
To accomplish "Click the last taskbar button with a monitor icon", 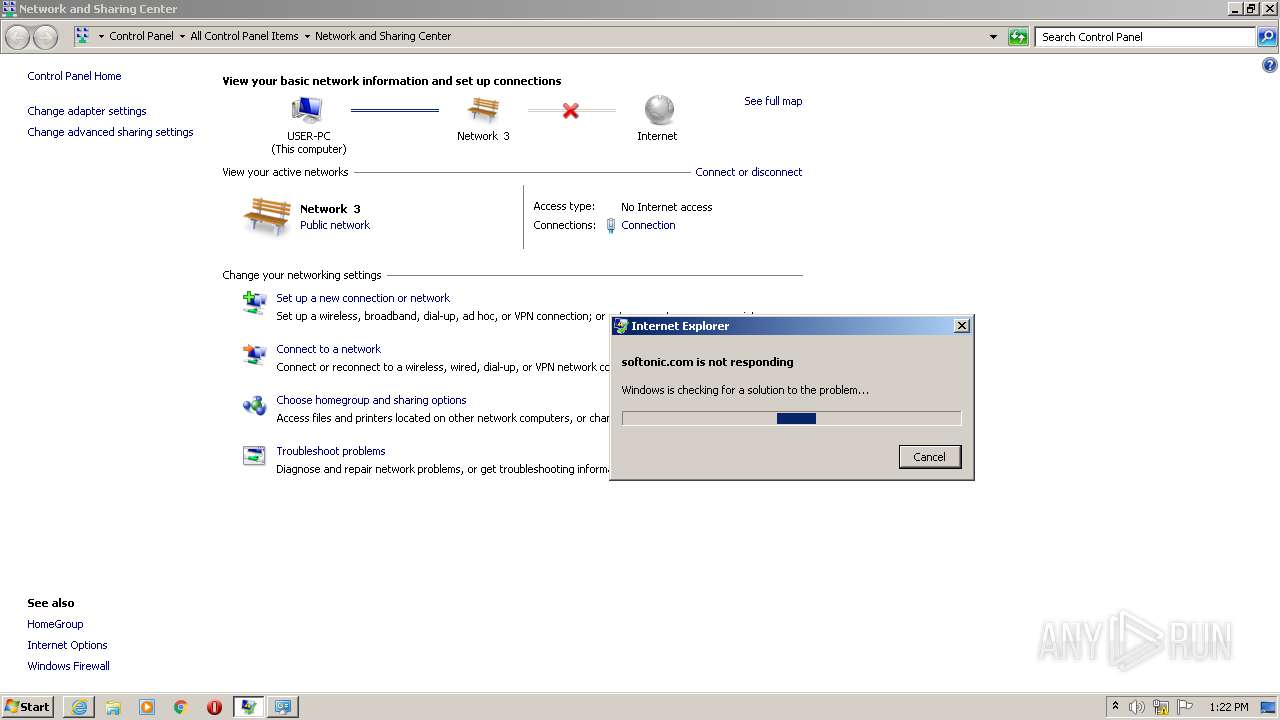I will click(283, 707).
